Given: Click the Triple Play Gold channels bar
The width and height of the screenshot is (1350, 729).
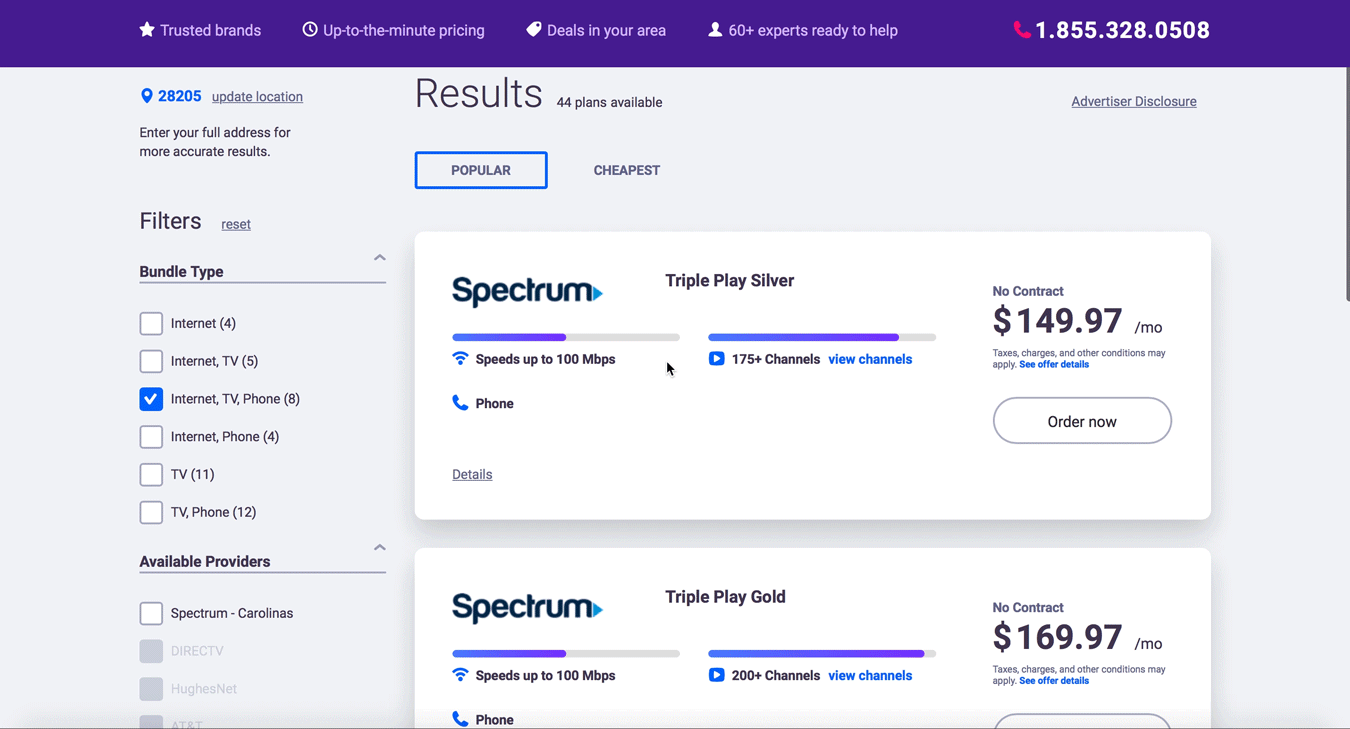Looking at the screenshot, I should pyautogui.click(x=822, y=653).
